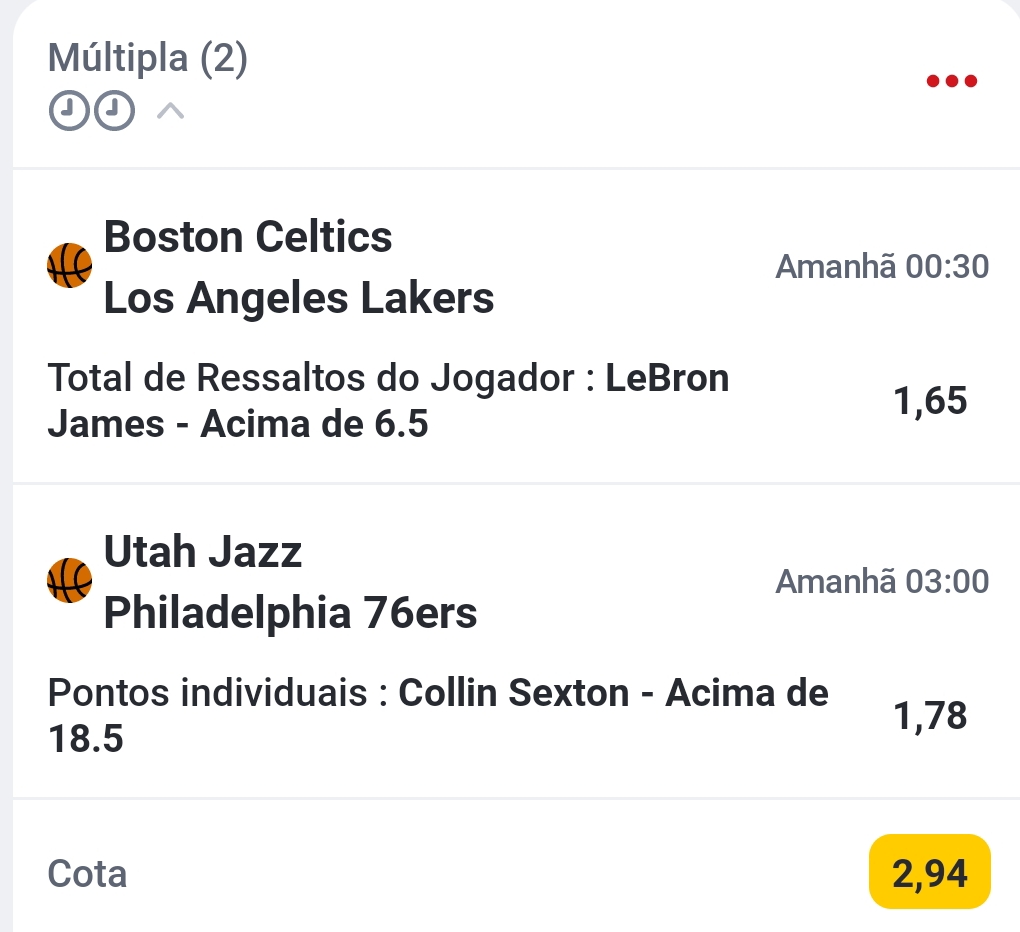Select the Múltipla (2) header title
The height and width of the screenshot is (932, 1020).
point(148,59)
